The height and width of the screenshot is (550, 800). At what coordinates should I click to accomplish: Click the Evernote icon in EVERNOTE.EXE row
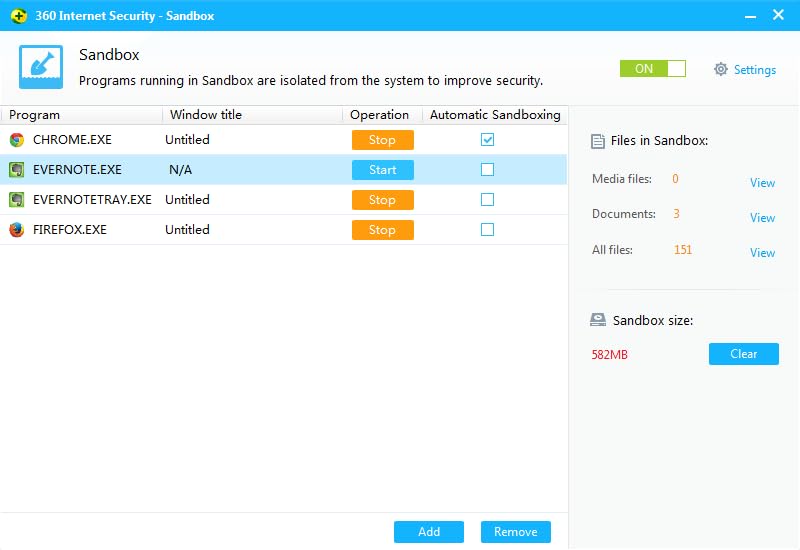tap(17, 170)
